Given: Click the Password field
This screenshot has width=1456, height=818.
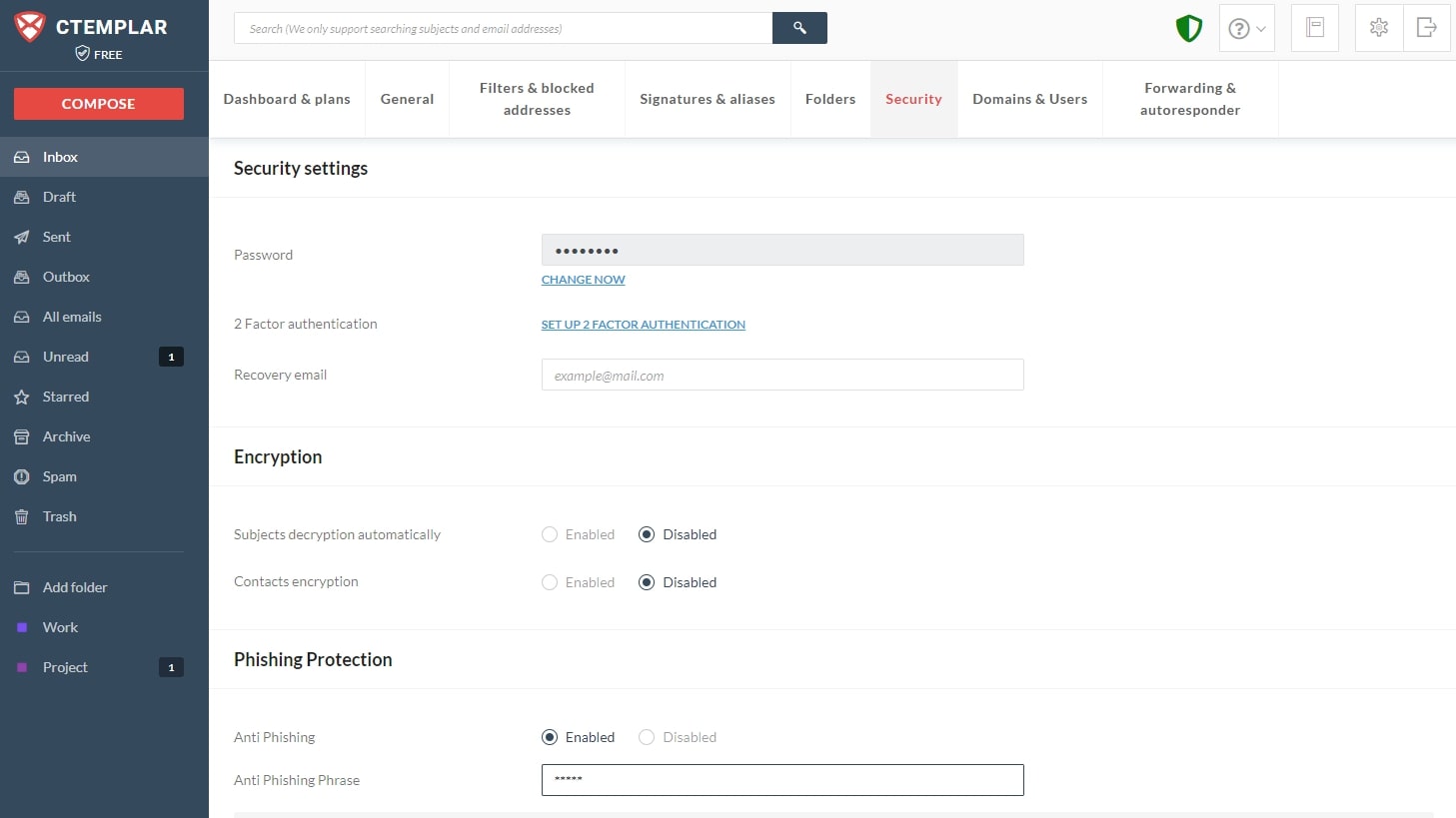Looking at the screenshot, I should 782,250.
